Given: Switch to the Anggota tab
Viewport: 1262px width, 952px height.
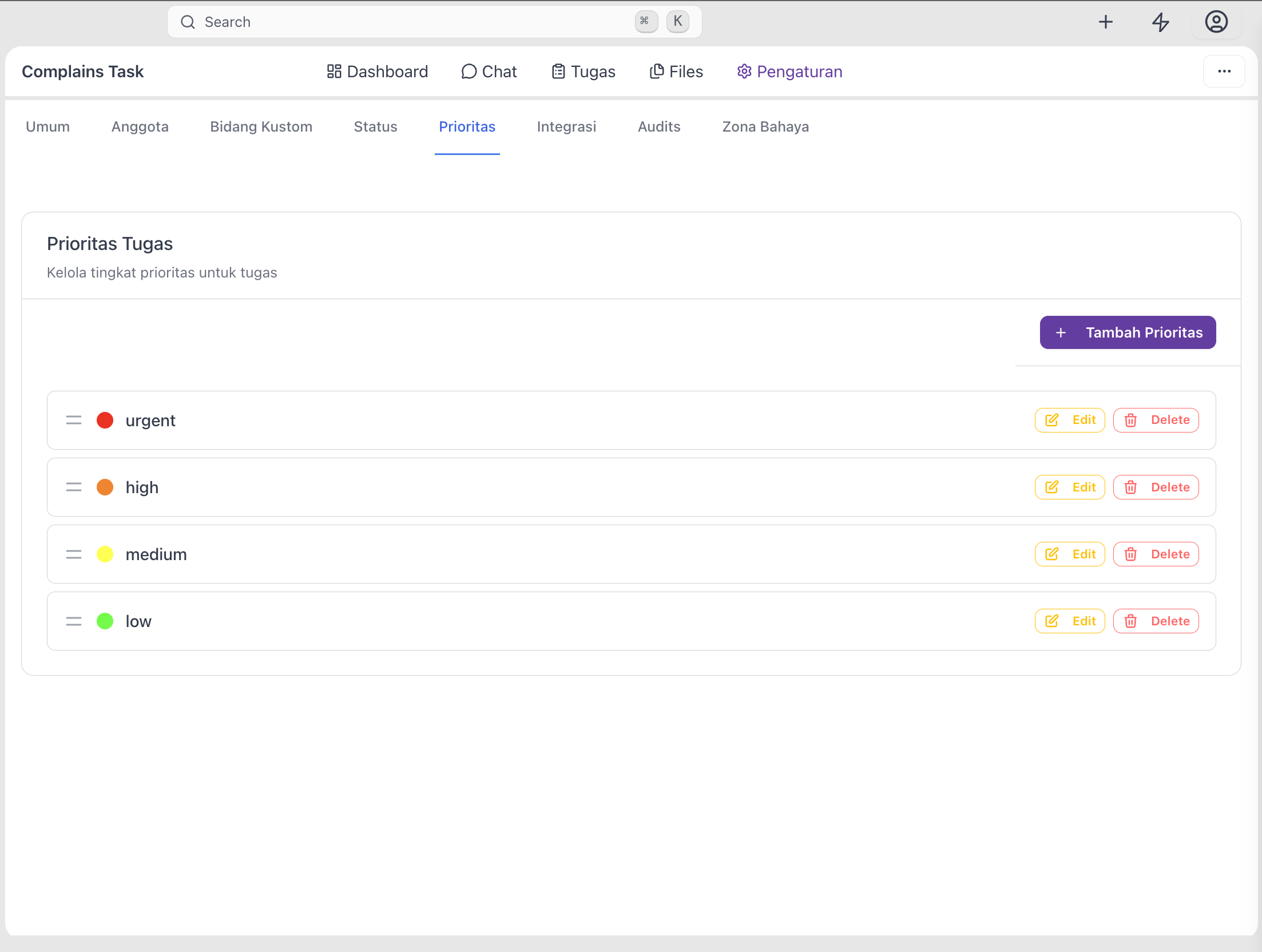Looking at the screenshot, I should tap(140, 126).
